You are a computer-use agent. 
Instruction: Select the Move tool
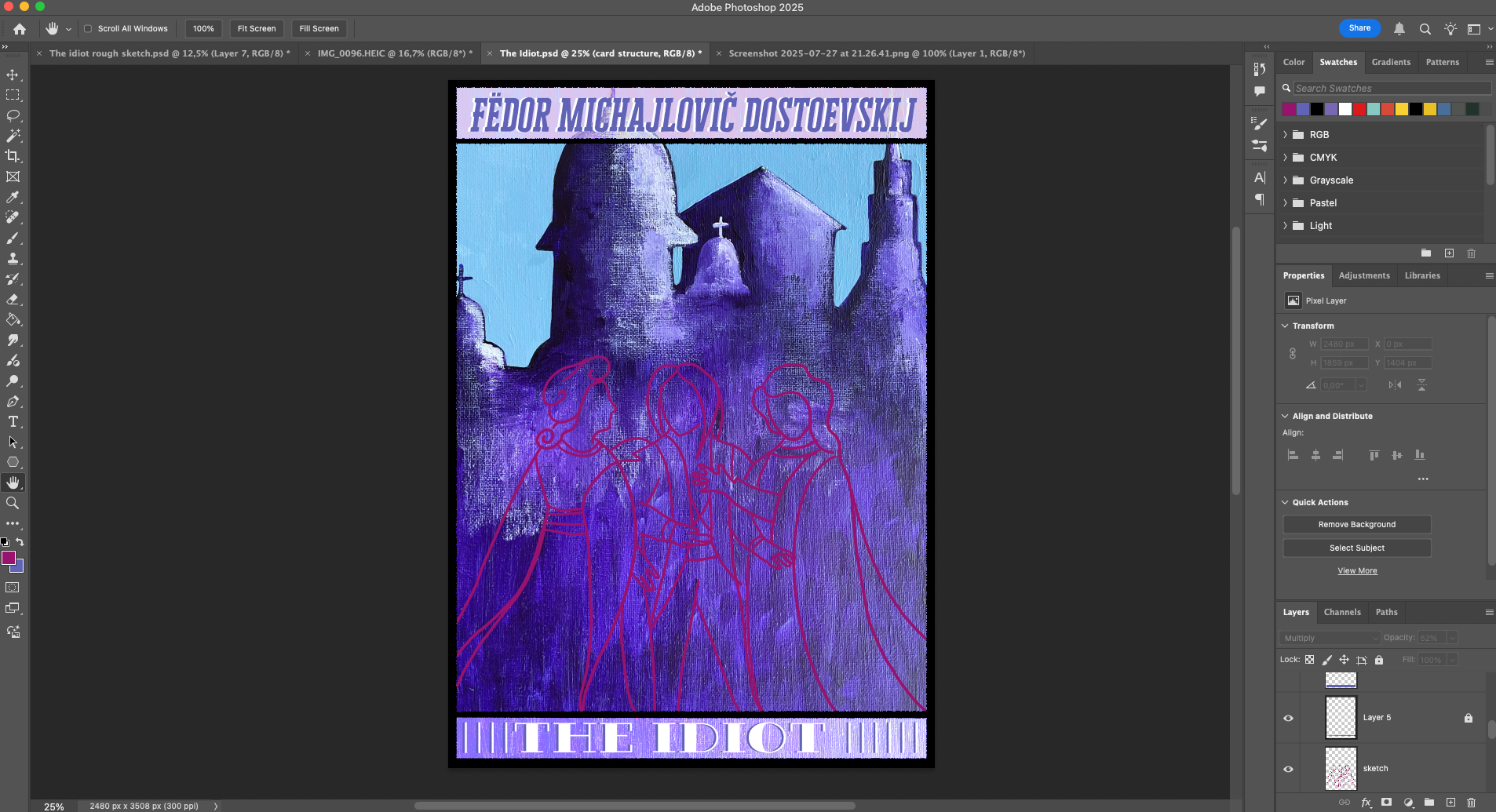[x=13, y=75]
